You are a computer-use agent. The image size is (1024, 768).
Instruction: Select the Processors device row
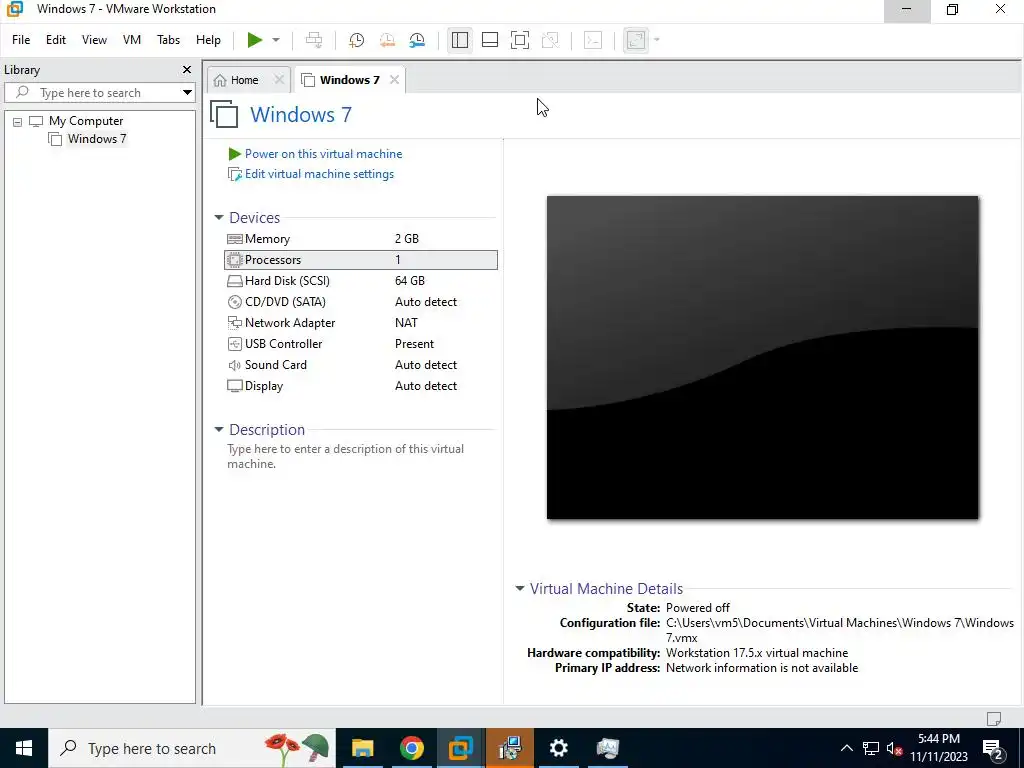coord(360,260)
